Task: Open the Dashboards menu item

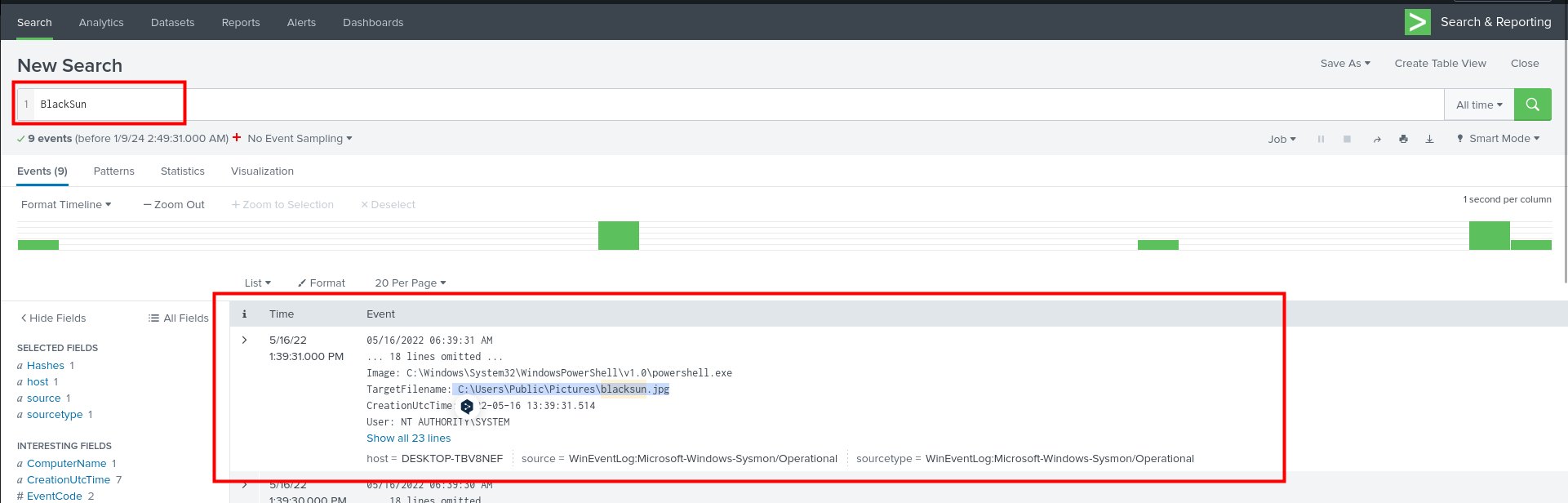Action: coord(373,23)
